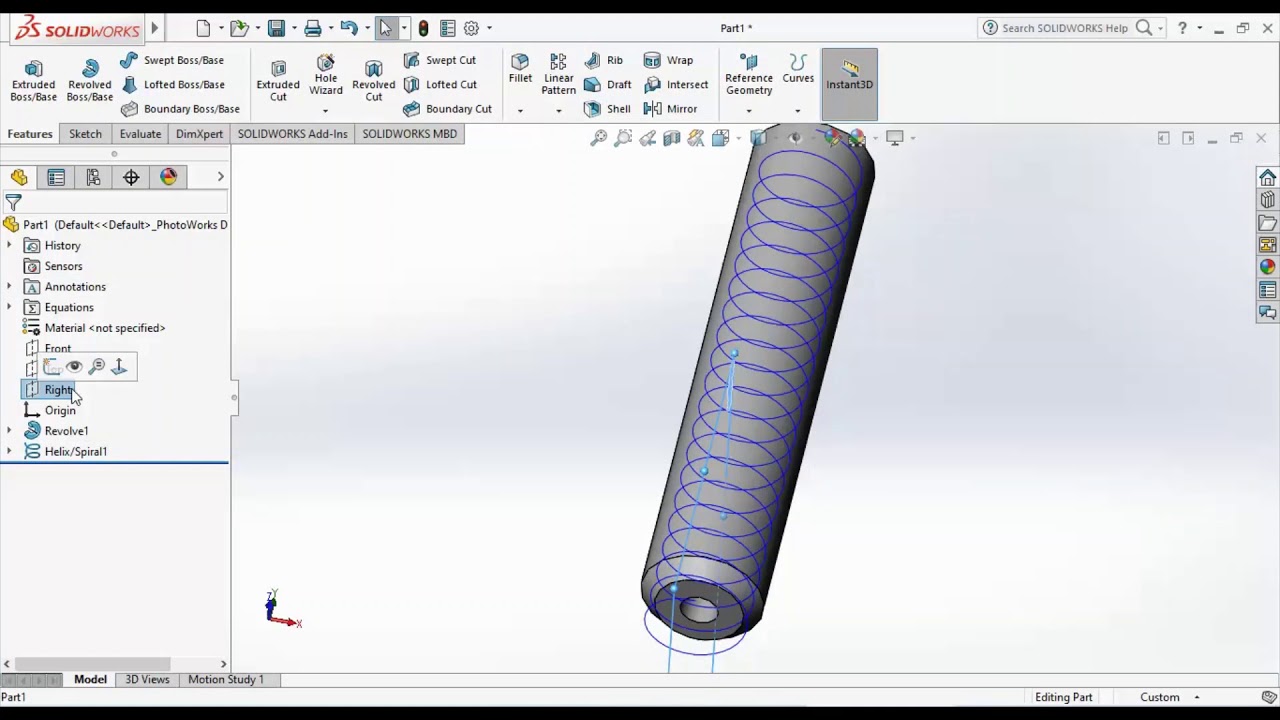Open the SOLIDWORKS Add-Ins tab

point(292,134)
